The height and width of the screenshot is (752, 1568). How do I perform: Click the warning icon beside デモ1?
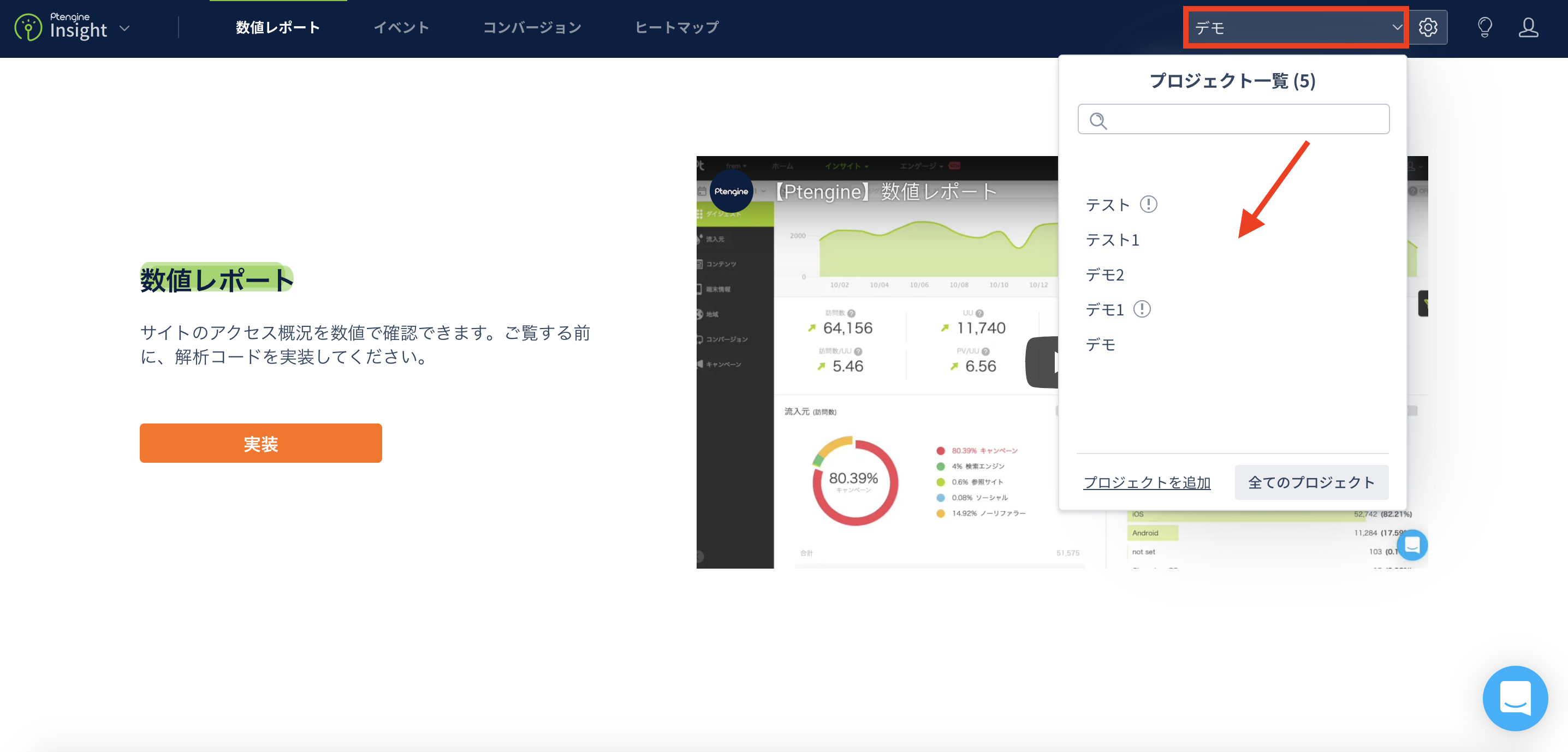(1142, 309)
